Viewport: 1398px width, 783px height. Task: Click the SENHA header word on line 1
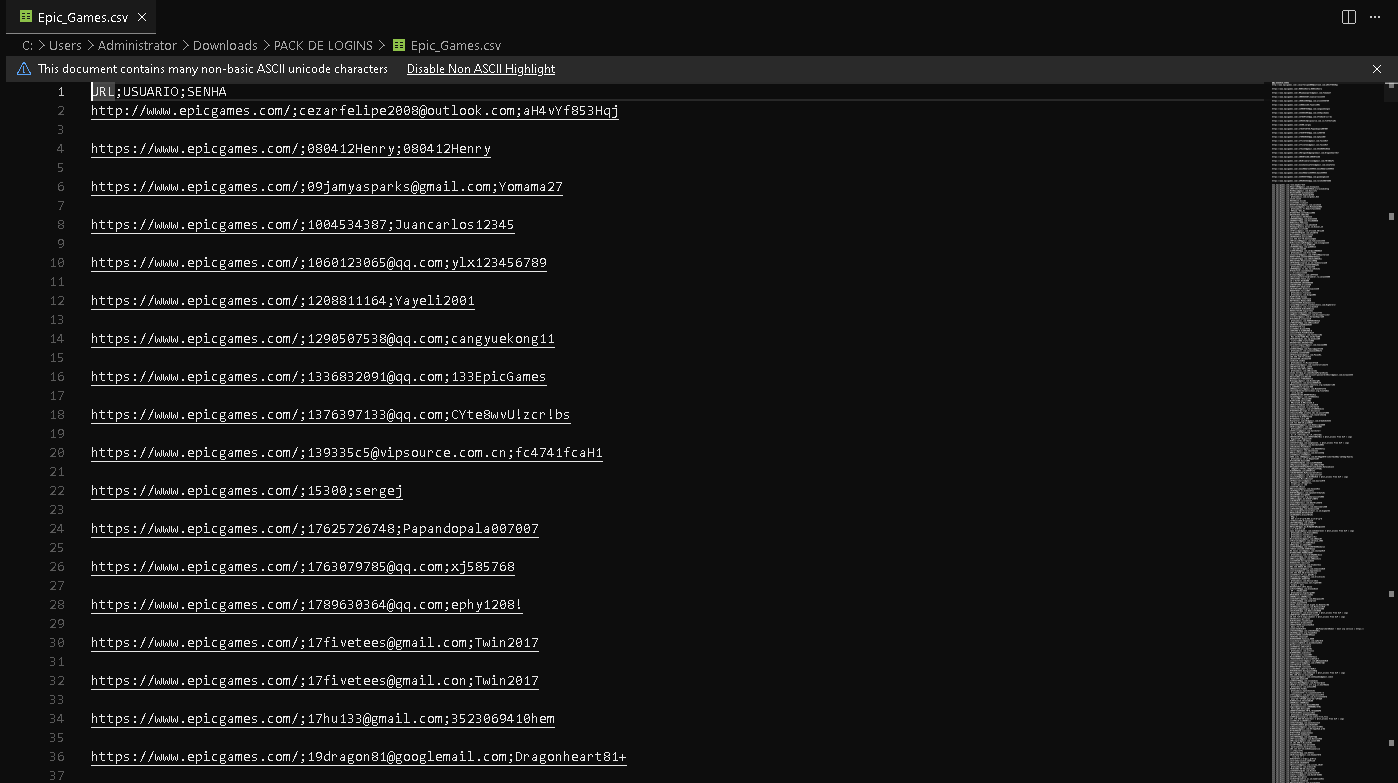point(207,92)
